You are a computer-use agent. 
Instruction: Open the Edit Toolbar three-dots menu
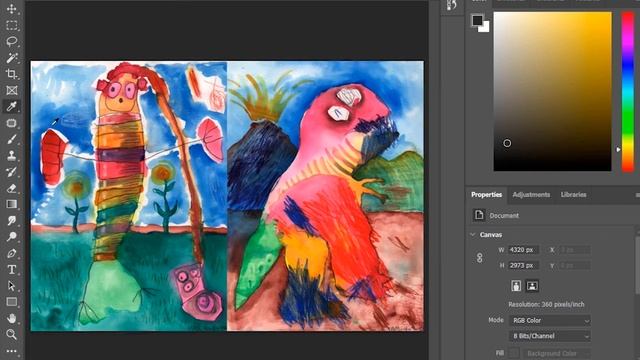(11, 351)
